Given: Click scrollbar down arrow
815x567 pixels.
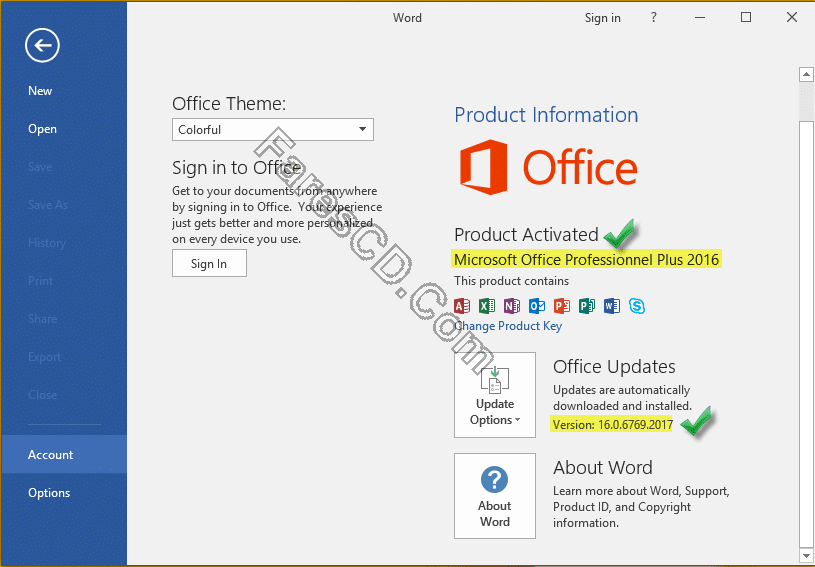Looking at the screenshot, I should pyautogui.click(x=806, y=556).
